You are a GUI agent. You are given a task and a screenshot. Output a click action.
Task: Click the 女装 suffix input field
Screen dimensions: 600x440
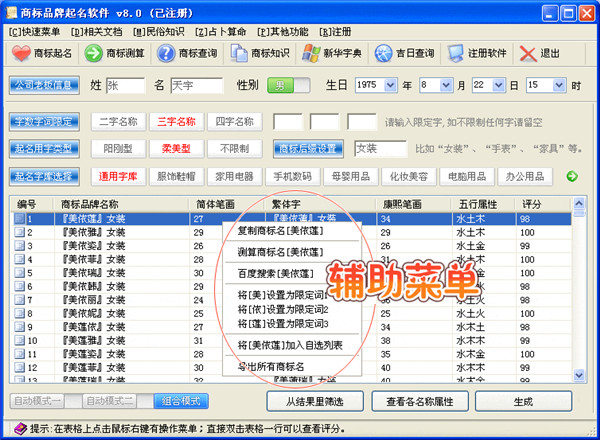[380, 148]
